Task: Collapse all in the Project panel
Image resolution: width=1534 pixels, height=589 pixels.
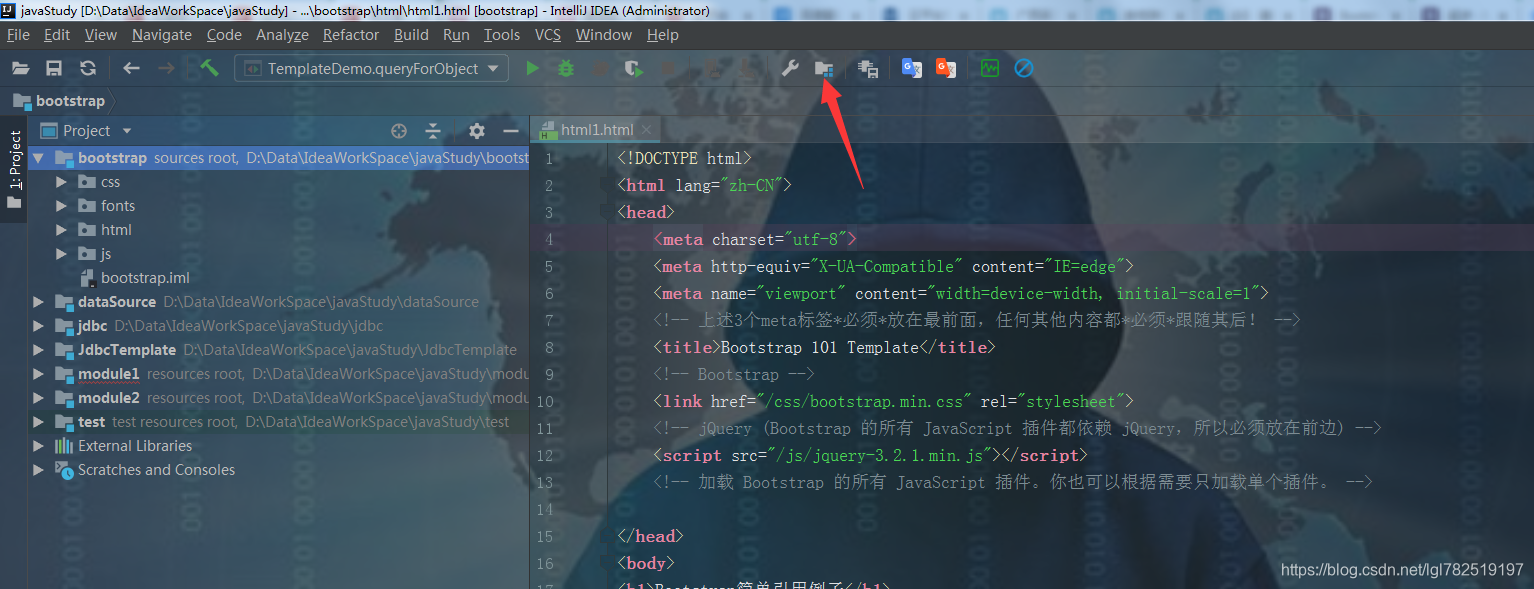Action: pyautogui.click(x=433, y=131)
